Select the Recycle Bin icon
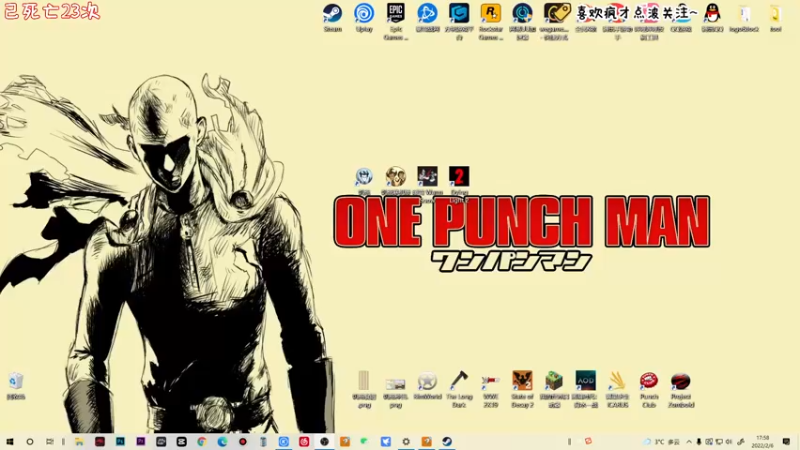 pos(16,386)
